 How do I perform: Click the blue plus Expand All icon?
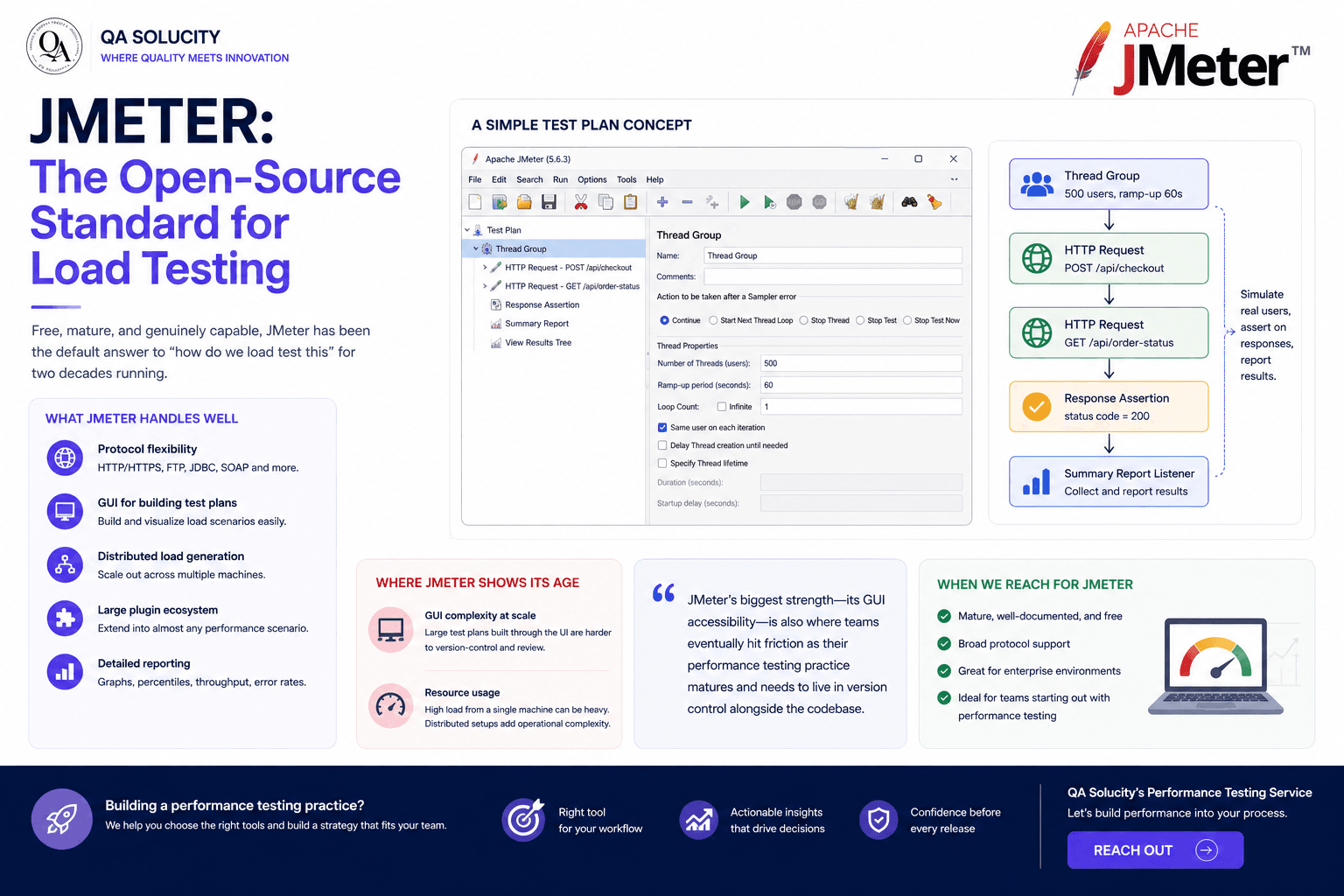pos(662,202)
